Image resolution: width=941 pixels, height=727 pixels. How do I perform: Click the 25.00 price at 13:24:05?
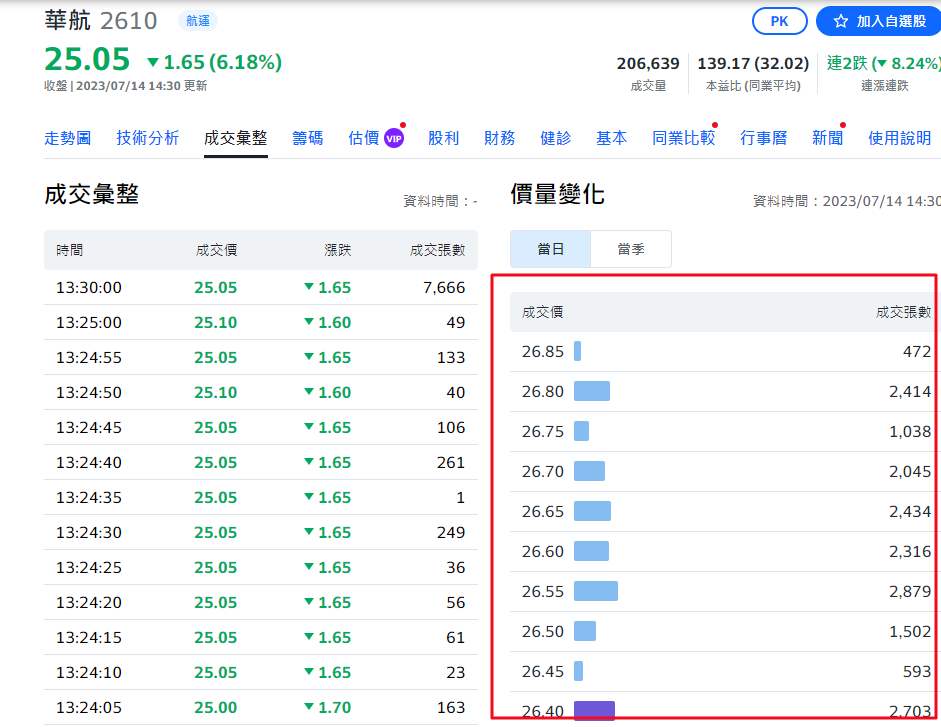(x=215, y=708)
